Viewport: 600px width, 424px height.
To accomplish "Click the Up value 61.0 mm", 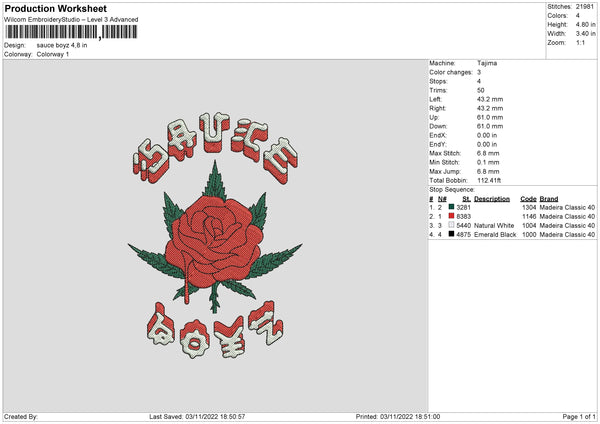I will tap(490, 117).
